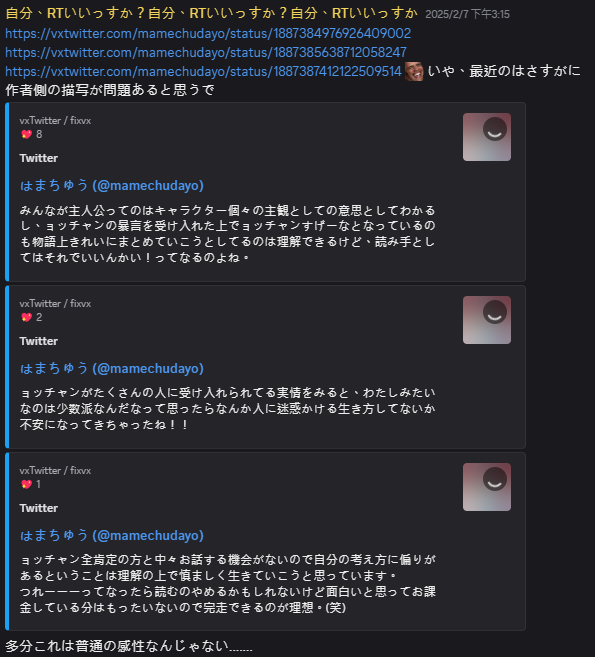The height and width of the screenshot is (657, 595).
Task: Open the second embed's profile thumbnail
Action: (x=486, y=320)
